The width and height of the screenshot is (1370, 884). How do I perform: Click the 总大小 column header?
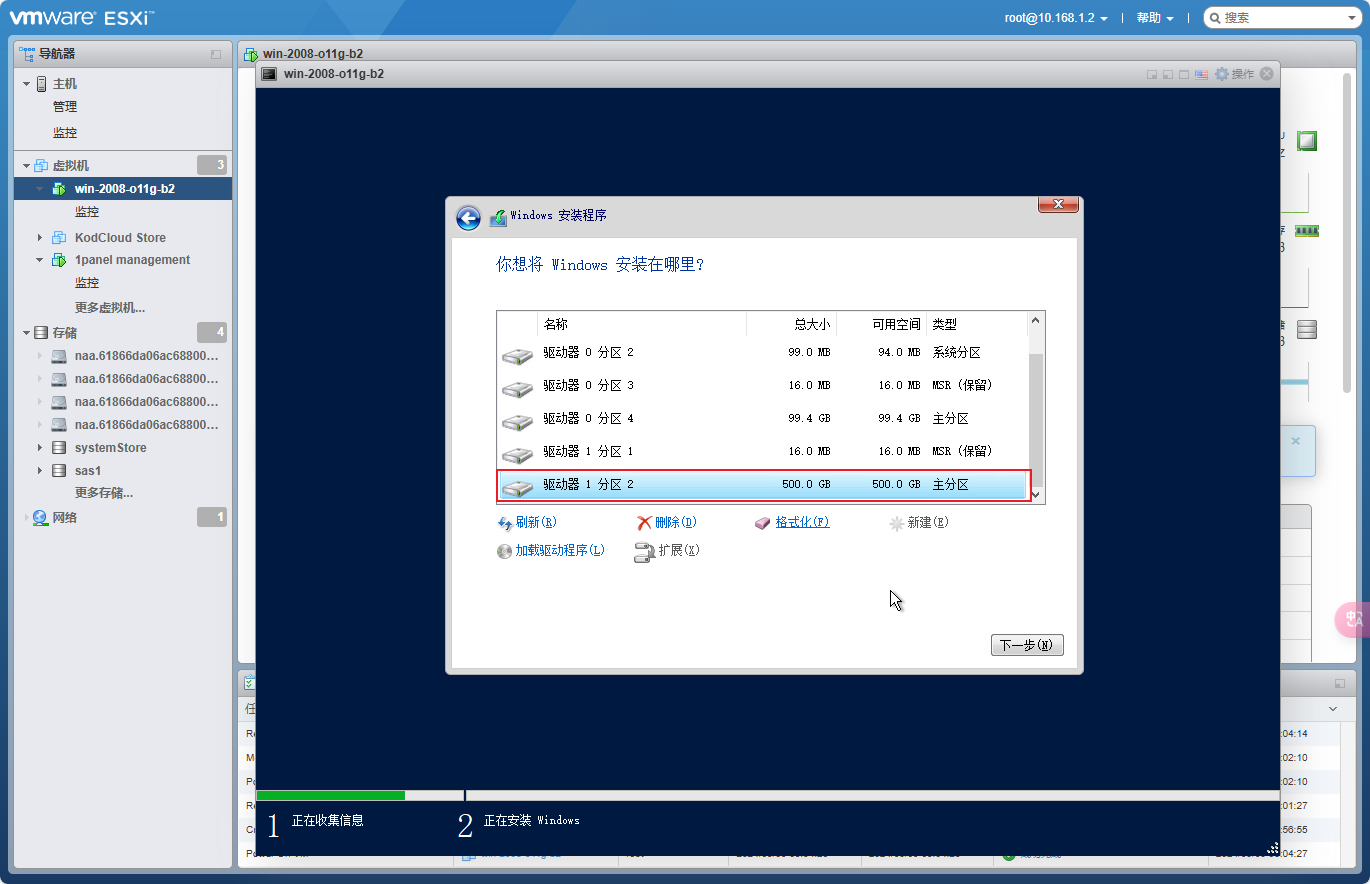(x=792, y=325)
